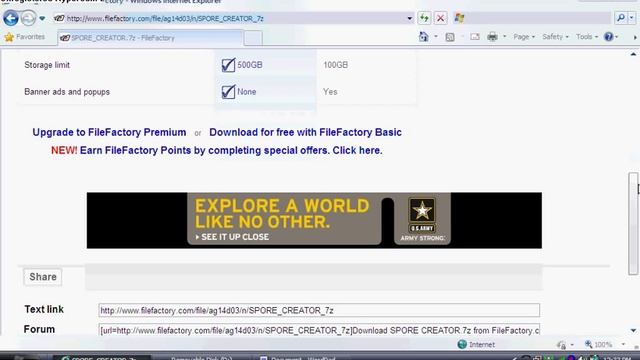Screen dimensions: 640x360
Task: Click See It Up Close in ad
Action: click(x=232, y=237)
